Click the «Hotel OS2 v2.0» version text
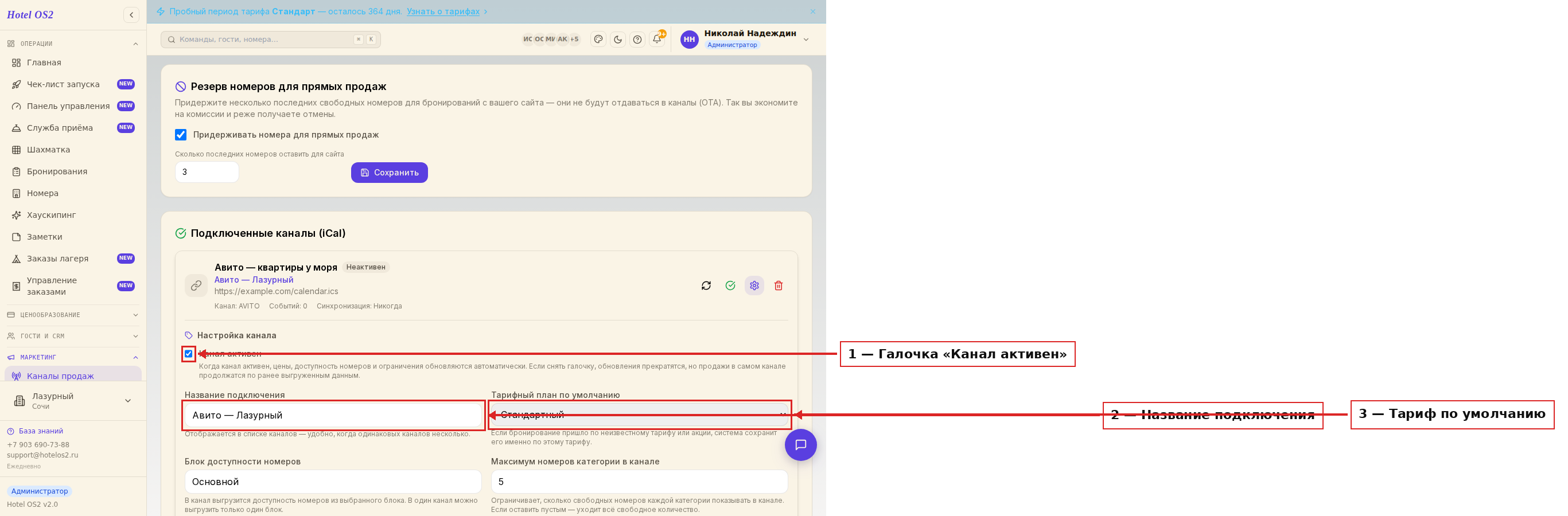Viewport: 1568px width, 516px height. [x=32, y=505]
